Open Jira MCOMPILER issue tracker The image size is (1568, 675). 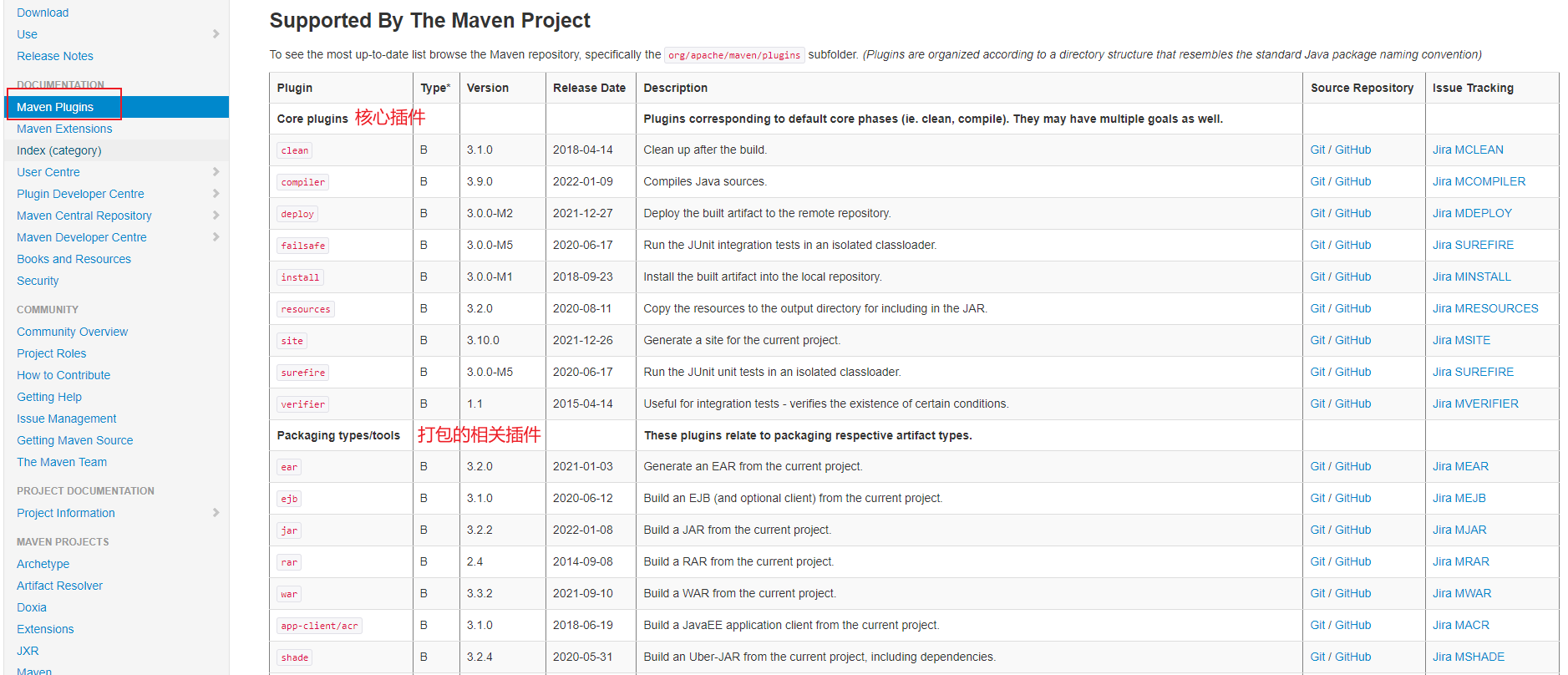click(x=1479, y=181)
